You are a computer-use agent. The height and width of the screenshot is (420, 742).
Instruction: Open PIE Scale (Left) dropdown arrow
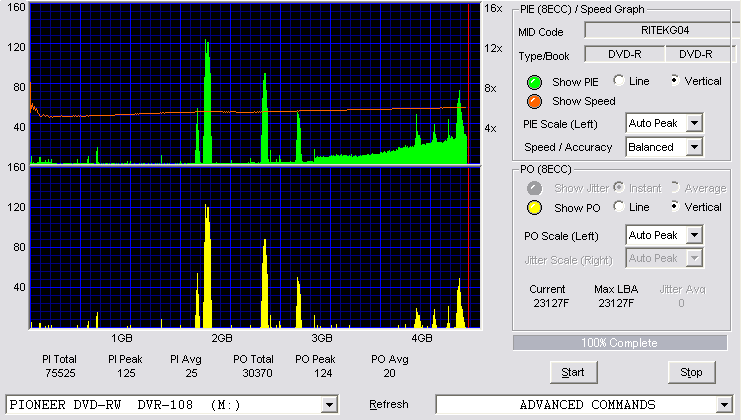coord(694,123)
